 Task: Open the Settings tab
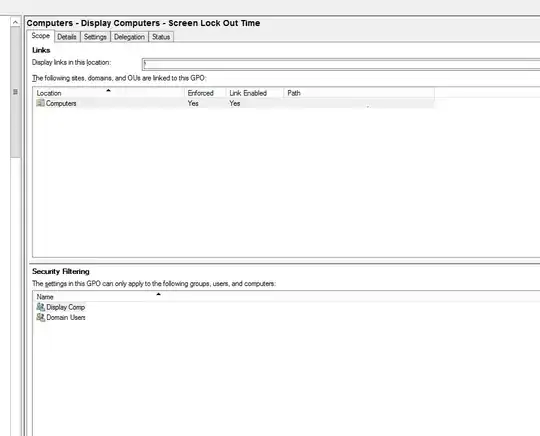pos(95,37)
